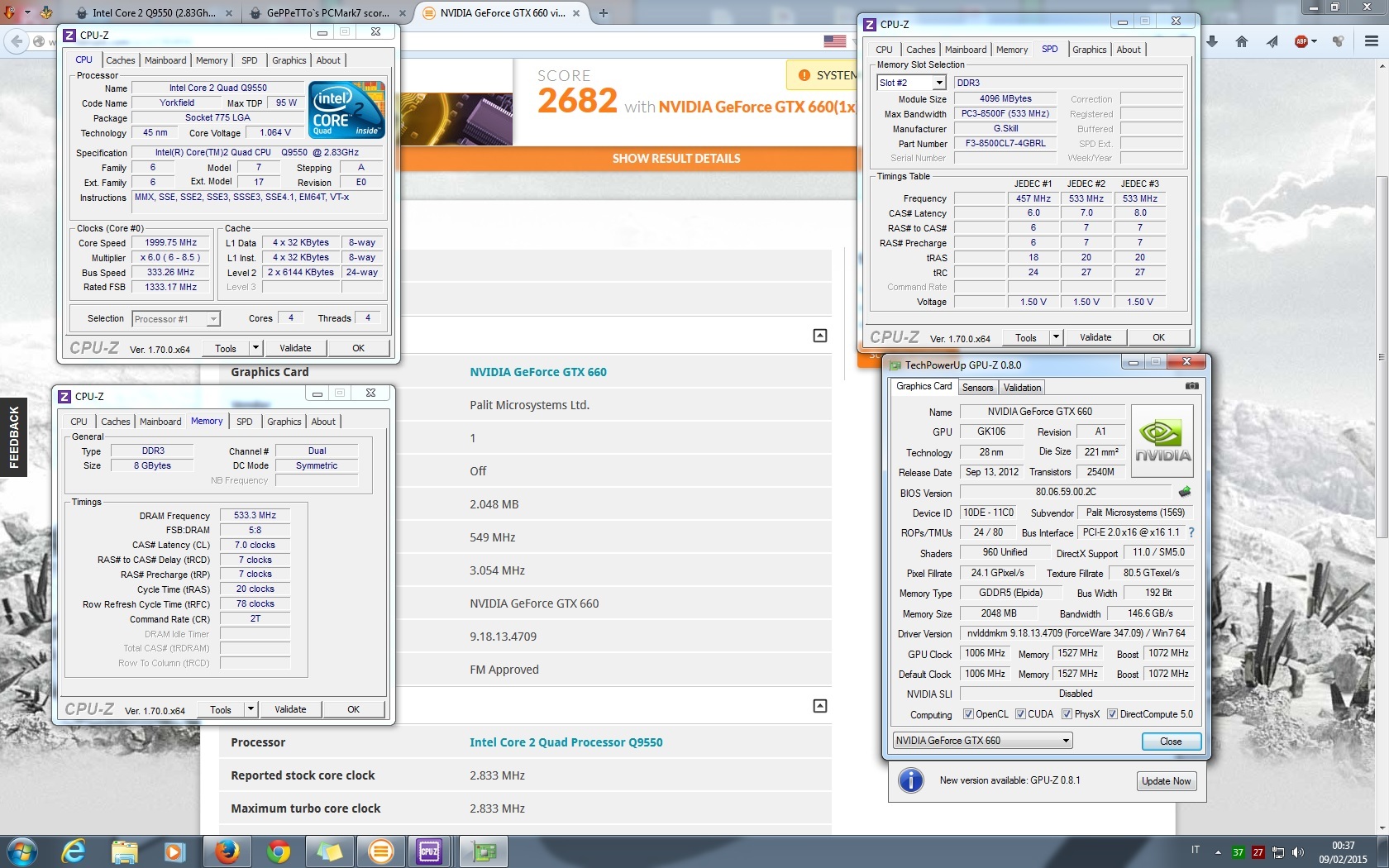
Task: Switch to Caches tab in top-left CPU-Z
Action: [x=120, y=60]
